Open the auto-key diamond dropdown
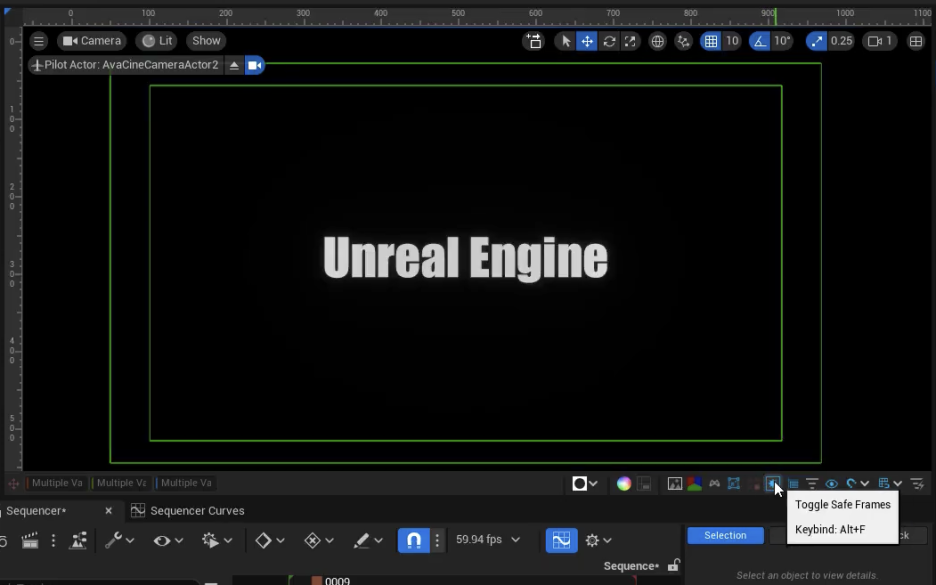Image resolution: width=936 pixels, height=585 pixels. click(319, 541)
